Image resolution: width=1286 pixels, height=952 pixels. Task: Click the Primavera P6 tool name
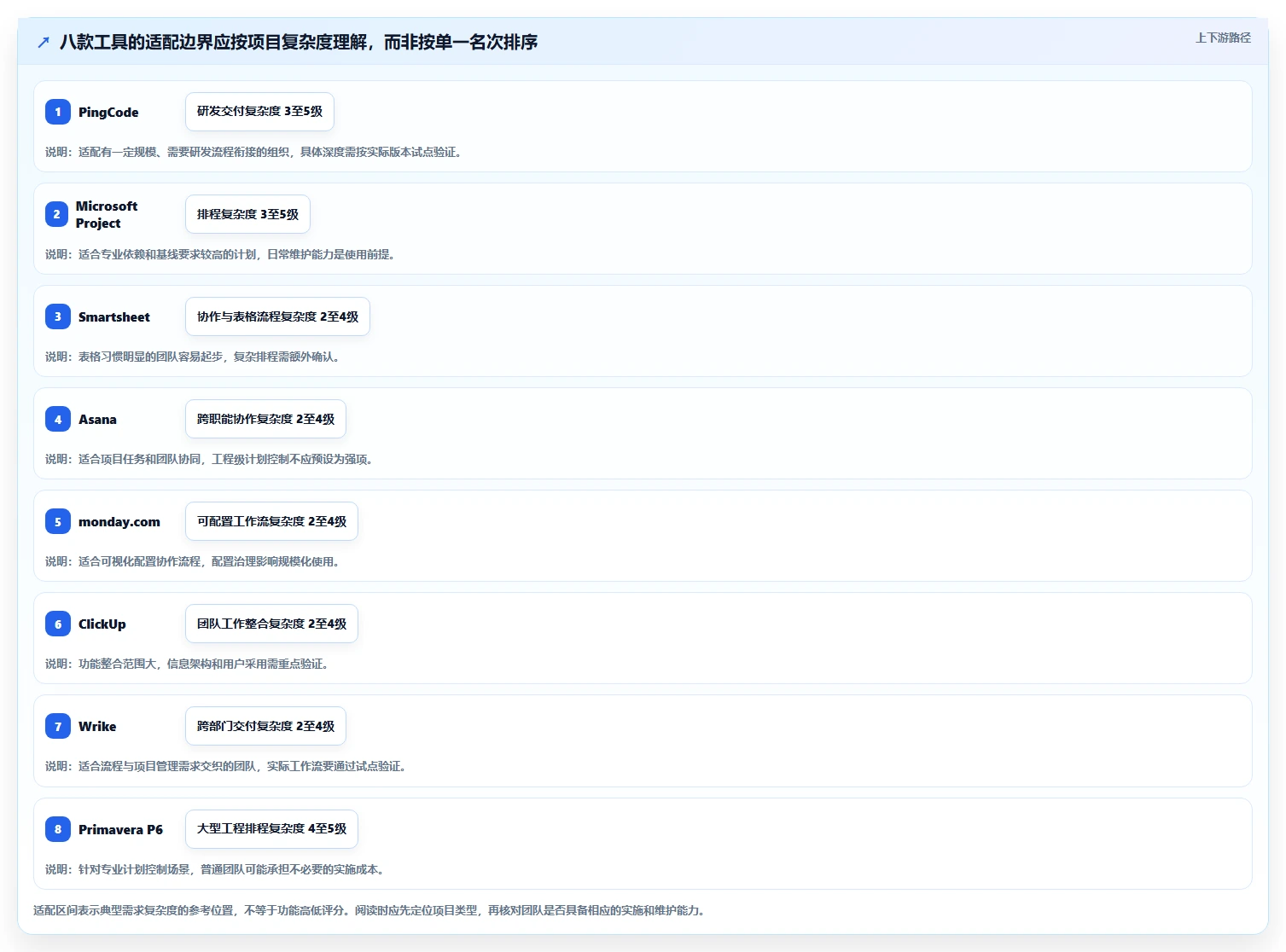click(x=120, y=829)
